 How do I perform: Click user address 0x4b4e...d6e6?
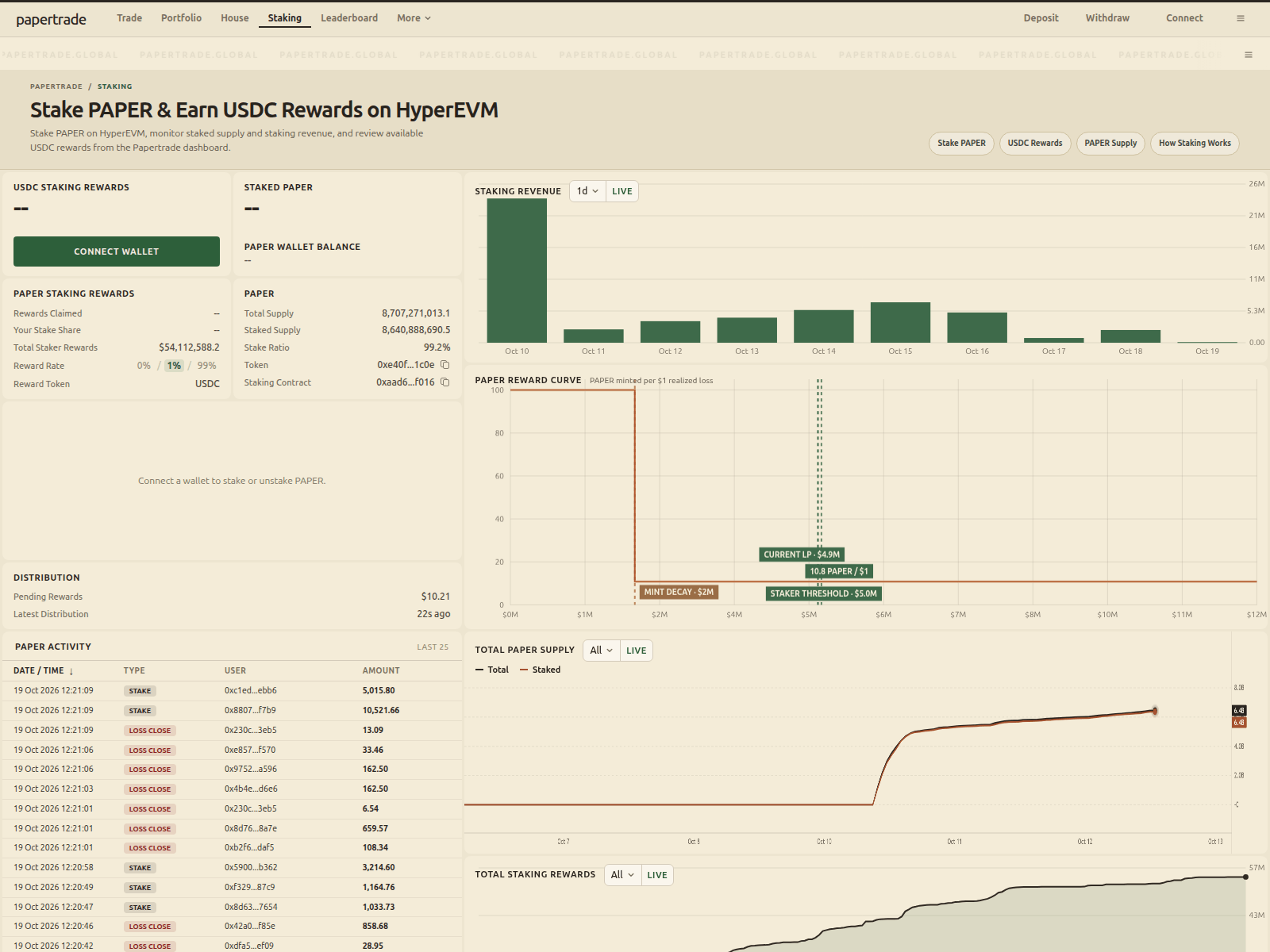coord(251,789)
